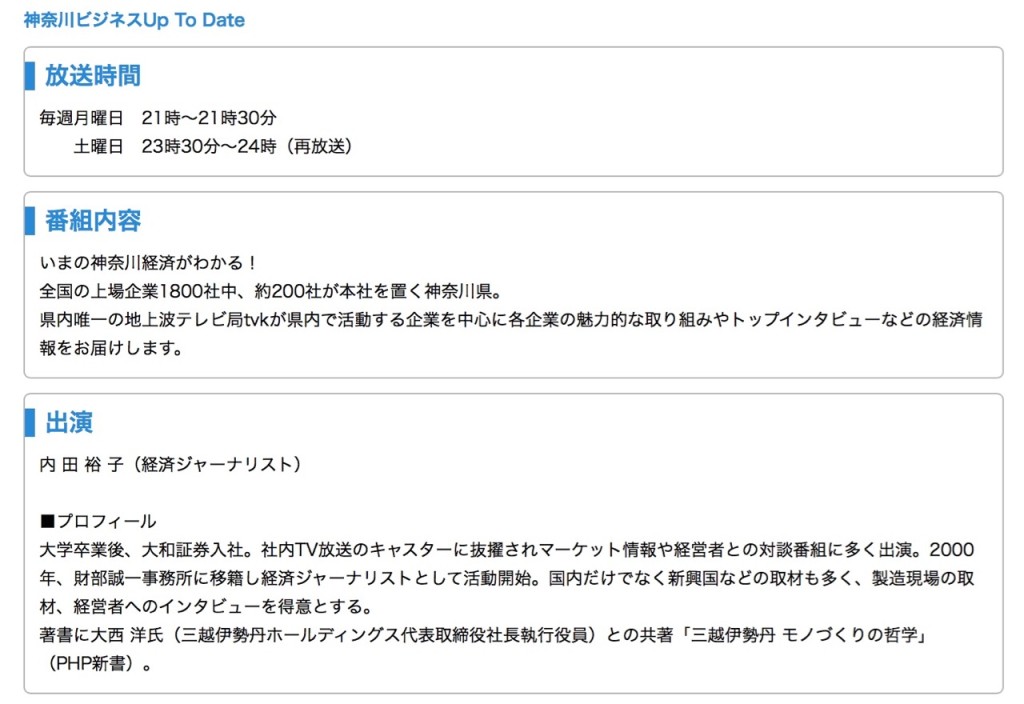
Task: Click the line mentioning 上場企業1800社
Action: click(269, 292)
